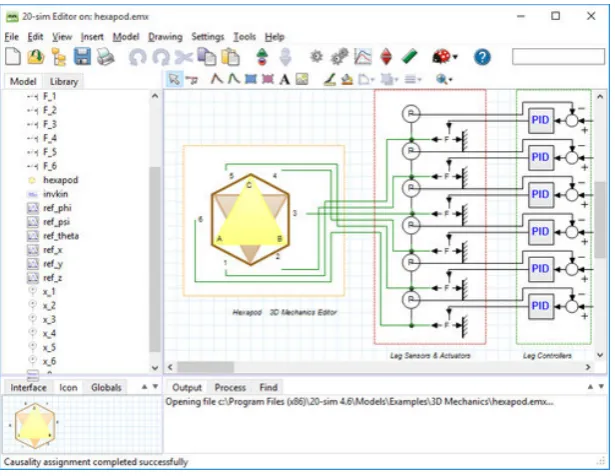Click the Undo arrow icon
Viewport: 615px width, 476px height.
tap(137, 57)
